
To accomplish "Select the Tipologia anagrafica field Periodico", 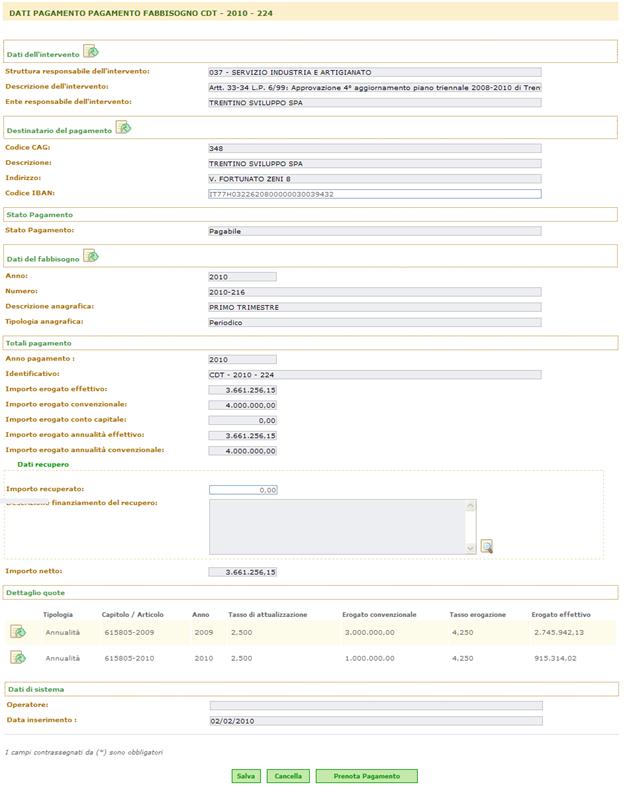I will (x=375, y=323).
